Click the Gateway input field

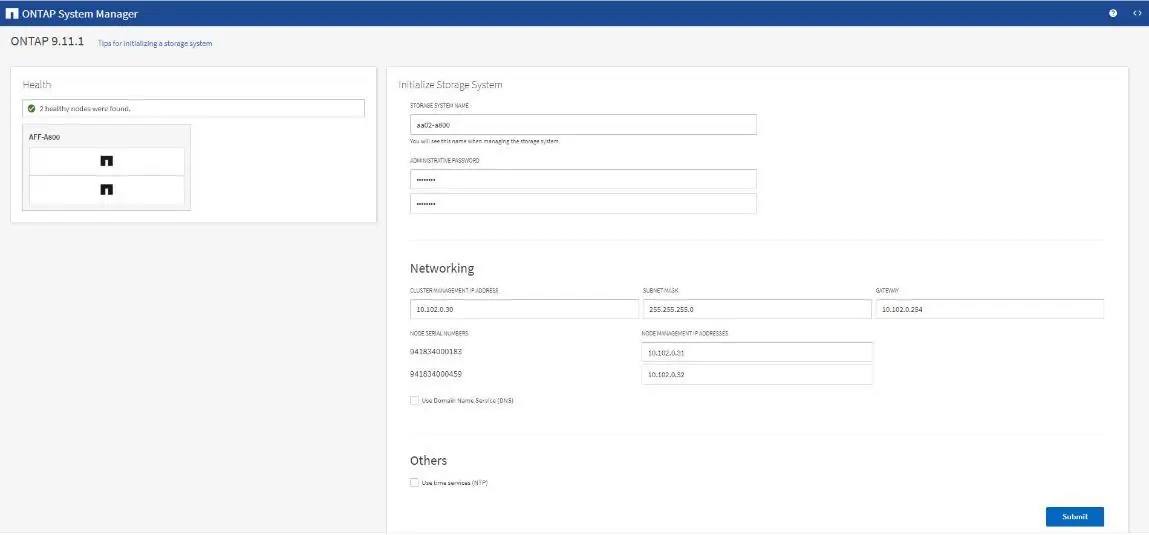click(x=989, y=309)
